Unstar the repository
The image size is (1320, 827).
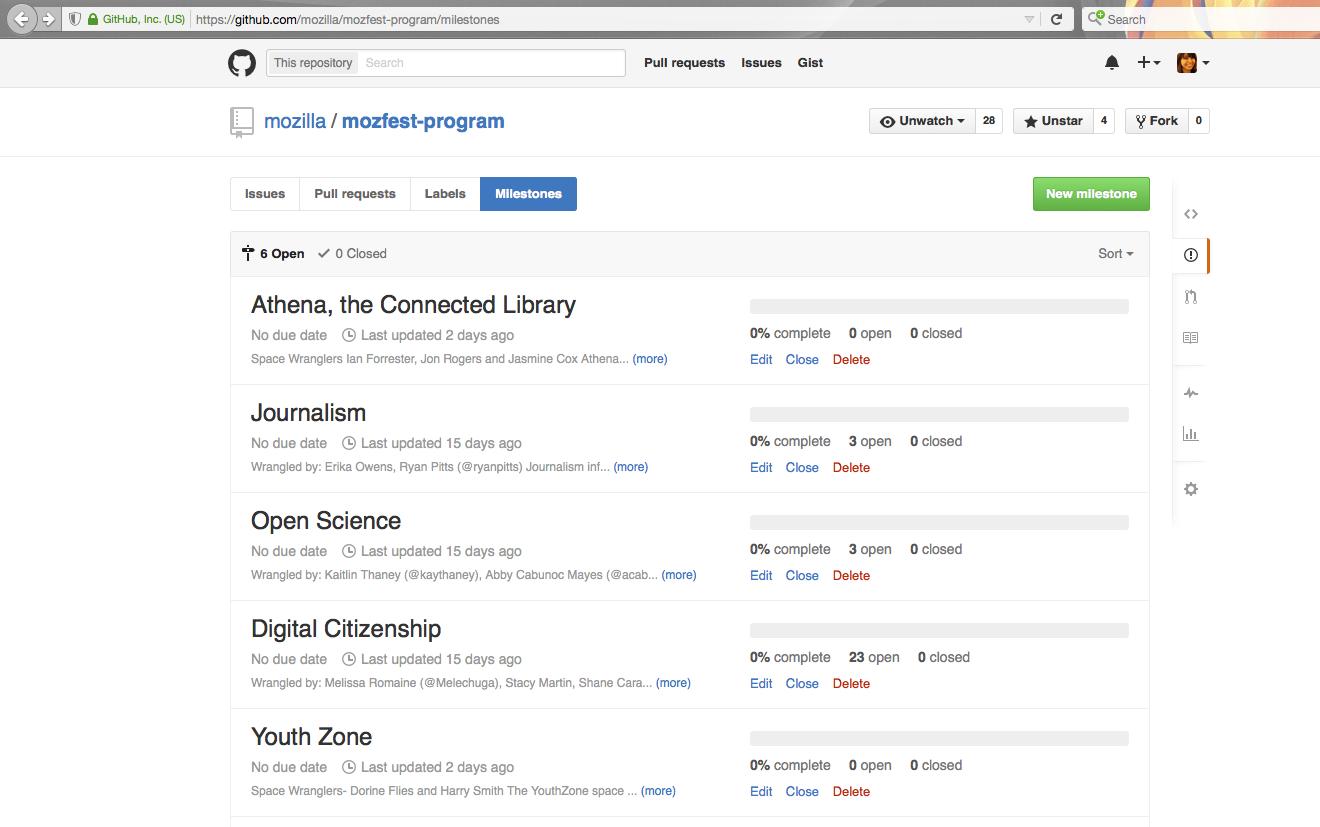tap(1053, 121)
